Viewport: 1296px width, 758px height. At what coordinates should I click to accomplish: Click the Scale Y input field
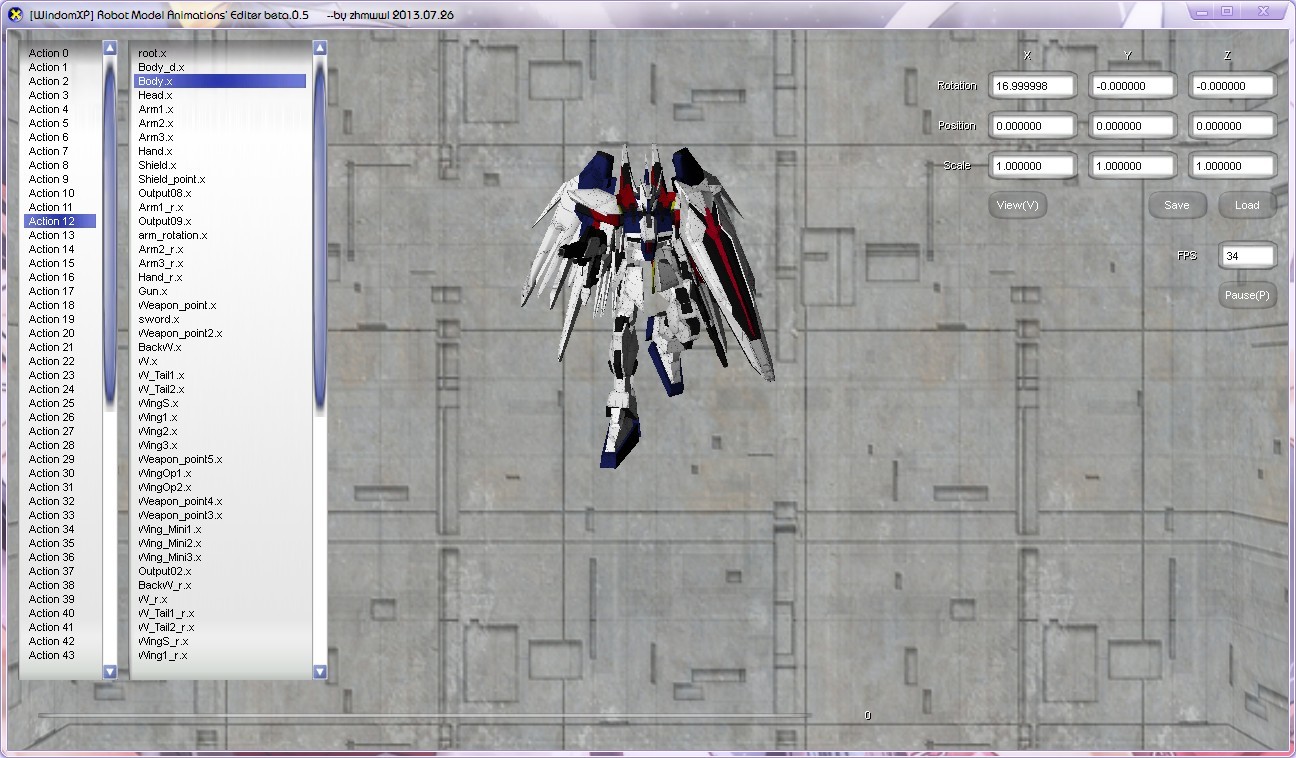(1133, 166)
